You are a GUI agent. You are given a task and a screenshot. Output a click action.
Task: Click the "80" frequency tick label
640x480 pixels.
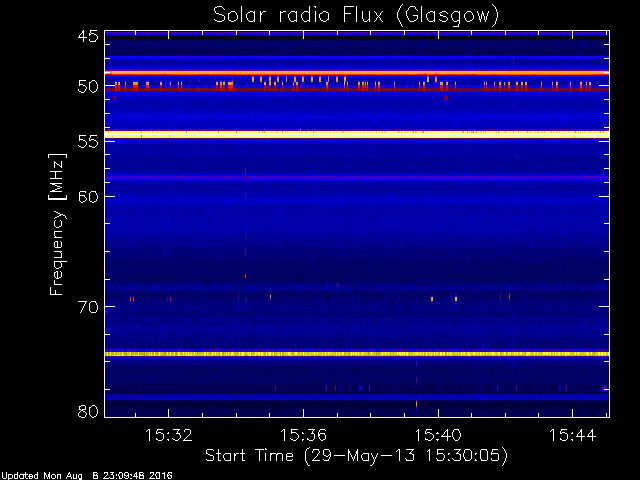pos(88,411)
